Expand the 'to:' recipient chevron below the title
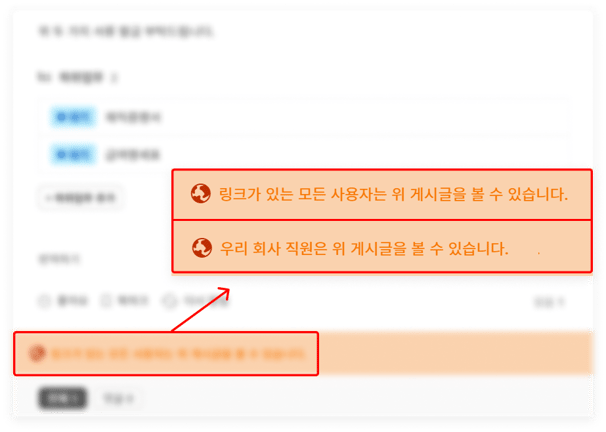Screen dimensions: 606x432 [x=114, y=78]
